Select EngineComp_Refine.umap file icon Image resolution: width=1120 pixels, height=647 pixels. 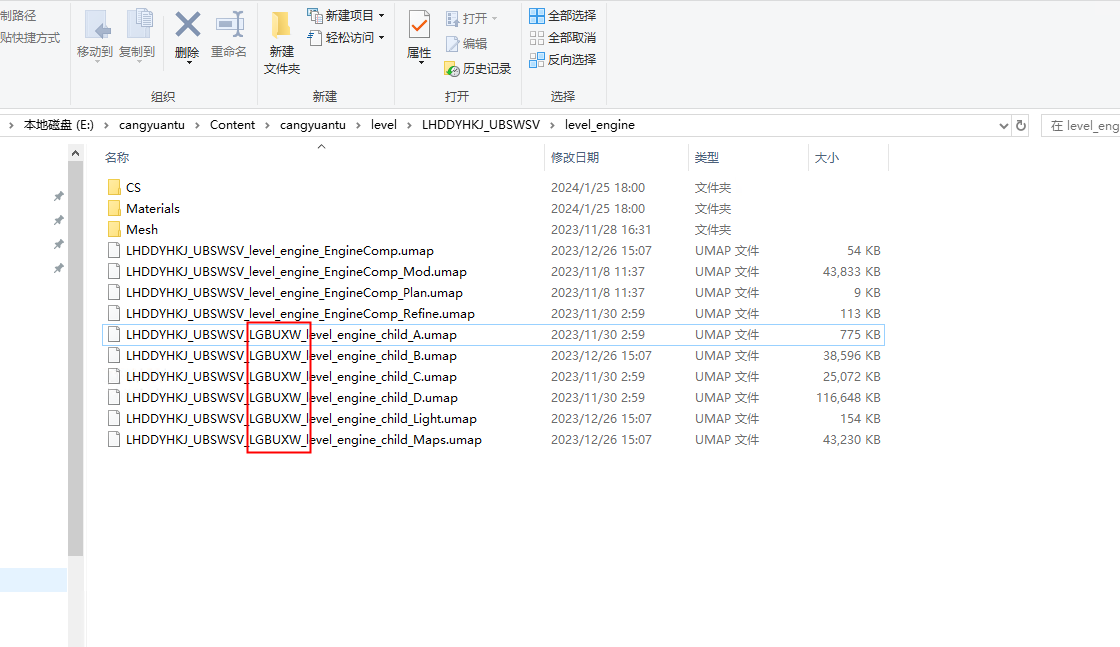pos(114,314)
